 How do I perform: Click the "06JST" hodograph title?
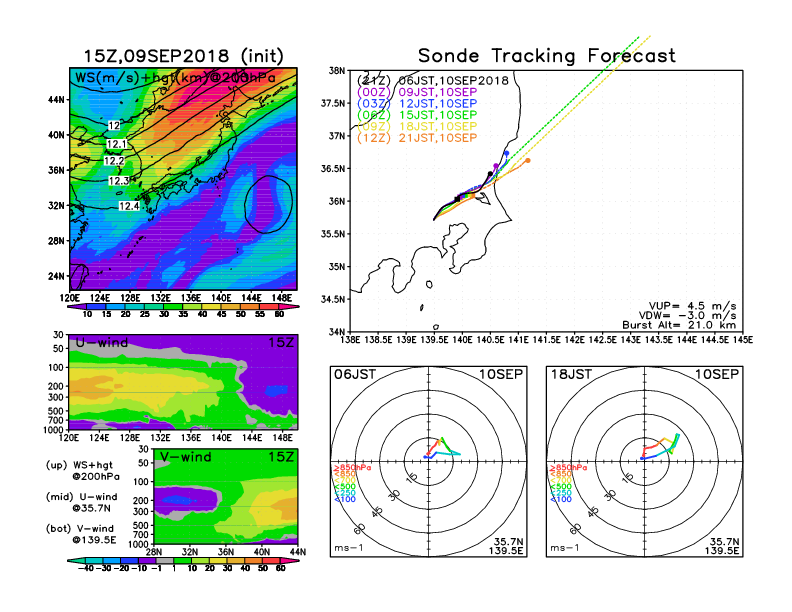pyautogui.click(x=355, y=374)
